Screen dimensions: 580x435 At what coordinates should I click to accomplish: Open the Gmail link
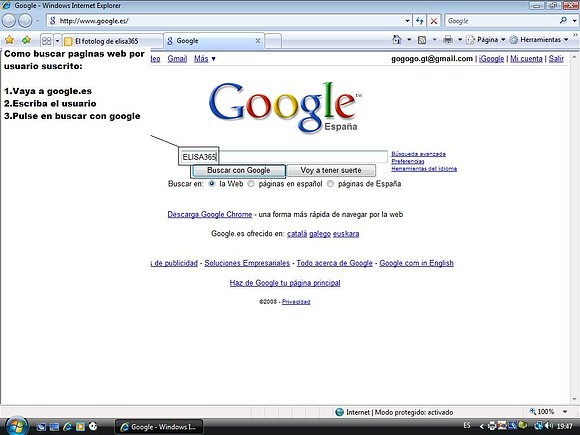point(177,58)
